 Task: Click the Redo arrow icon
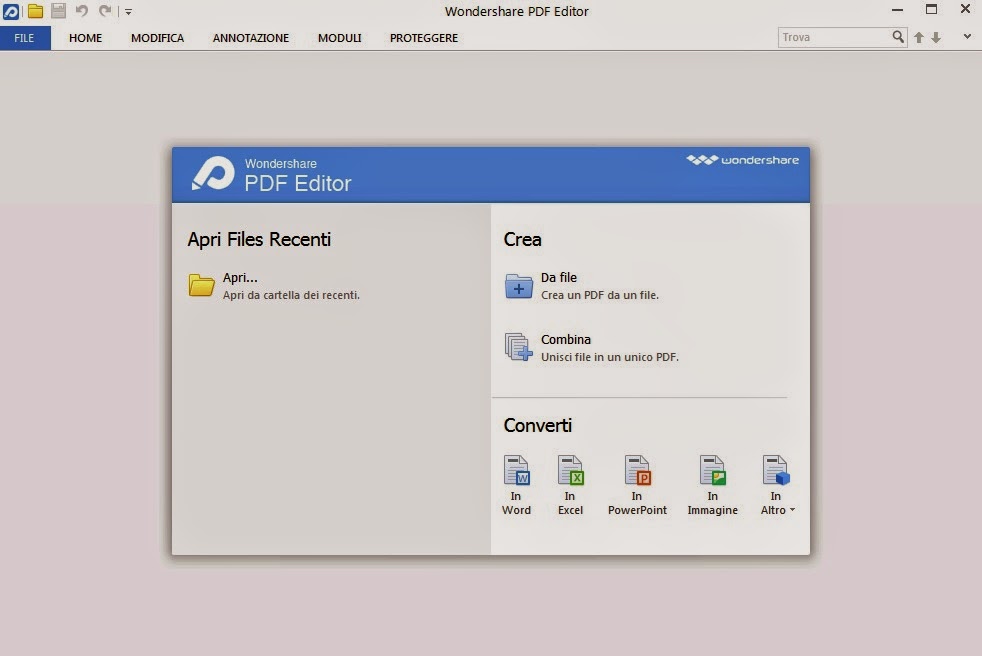point(105,11)
